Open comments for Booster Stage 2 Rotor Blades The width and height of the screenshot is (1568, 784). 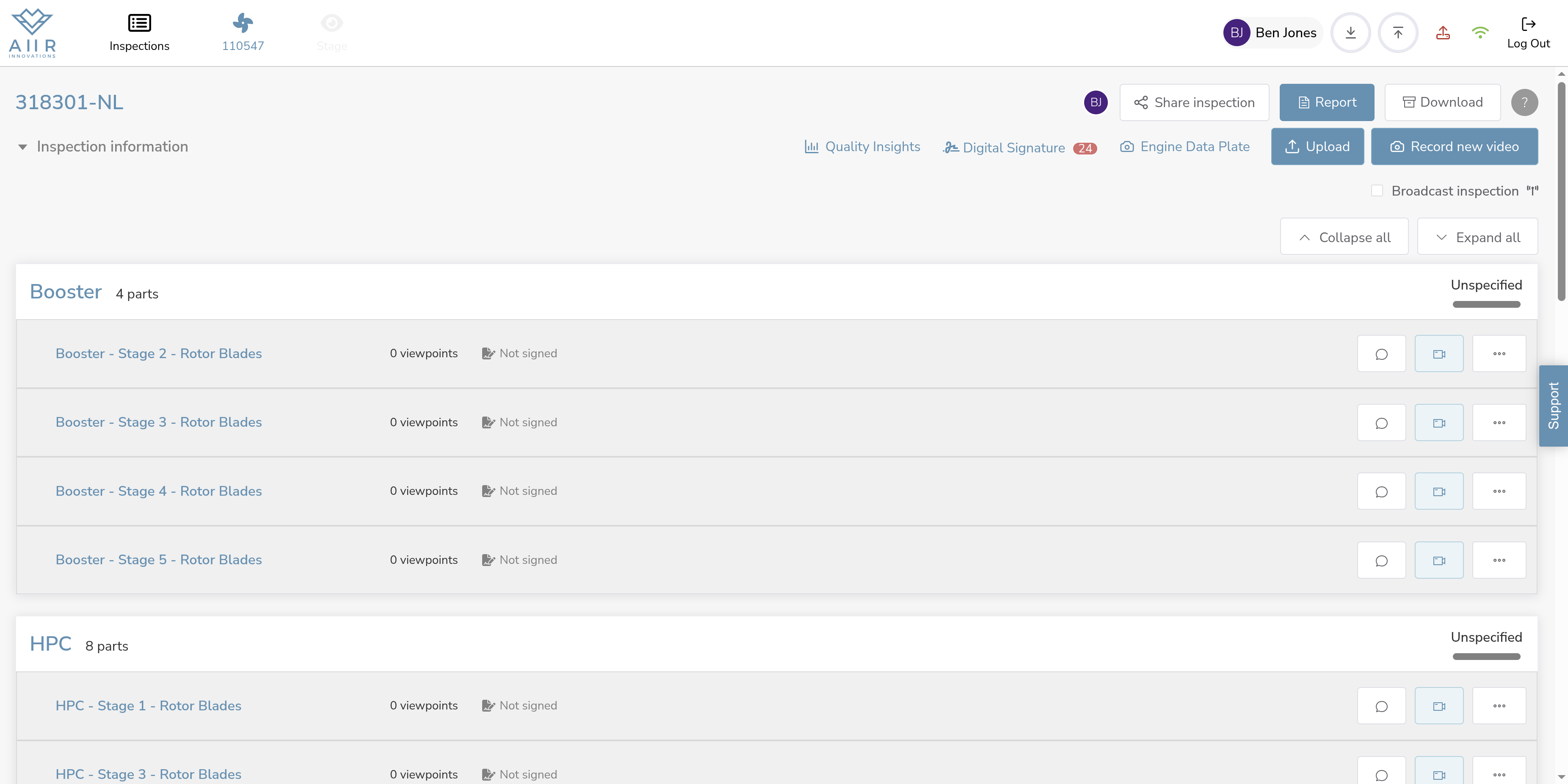(1381, 353)
